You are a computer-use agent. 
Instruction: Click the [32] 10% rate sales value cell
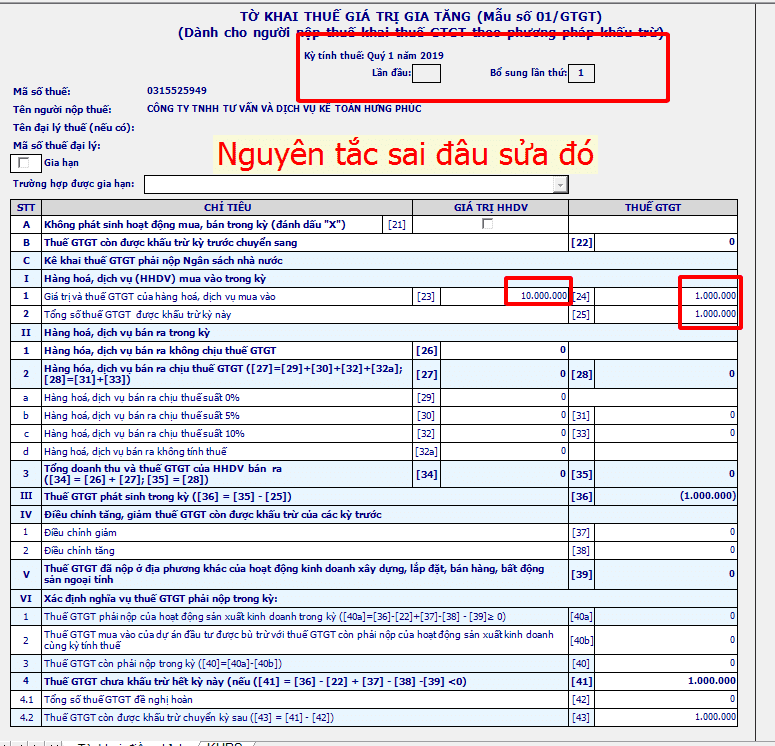tap(504, 433)
